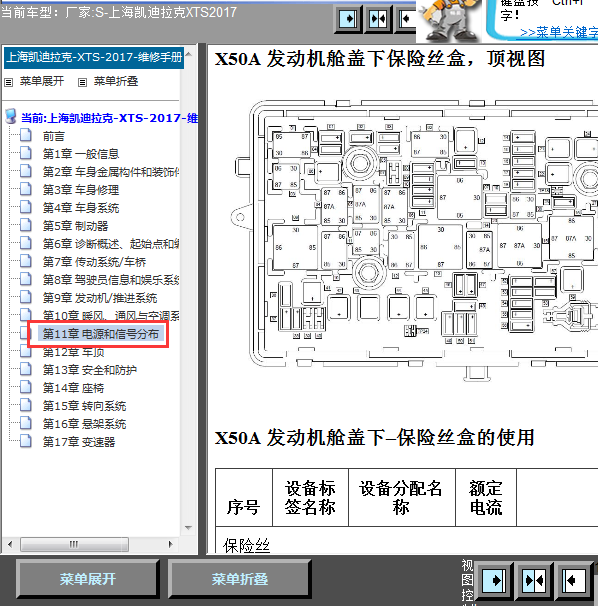Click the page icon next to 第16章 悬架系统
This screenshot has width=598, height=606.
pyautogui.click(x=26, y=423)
